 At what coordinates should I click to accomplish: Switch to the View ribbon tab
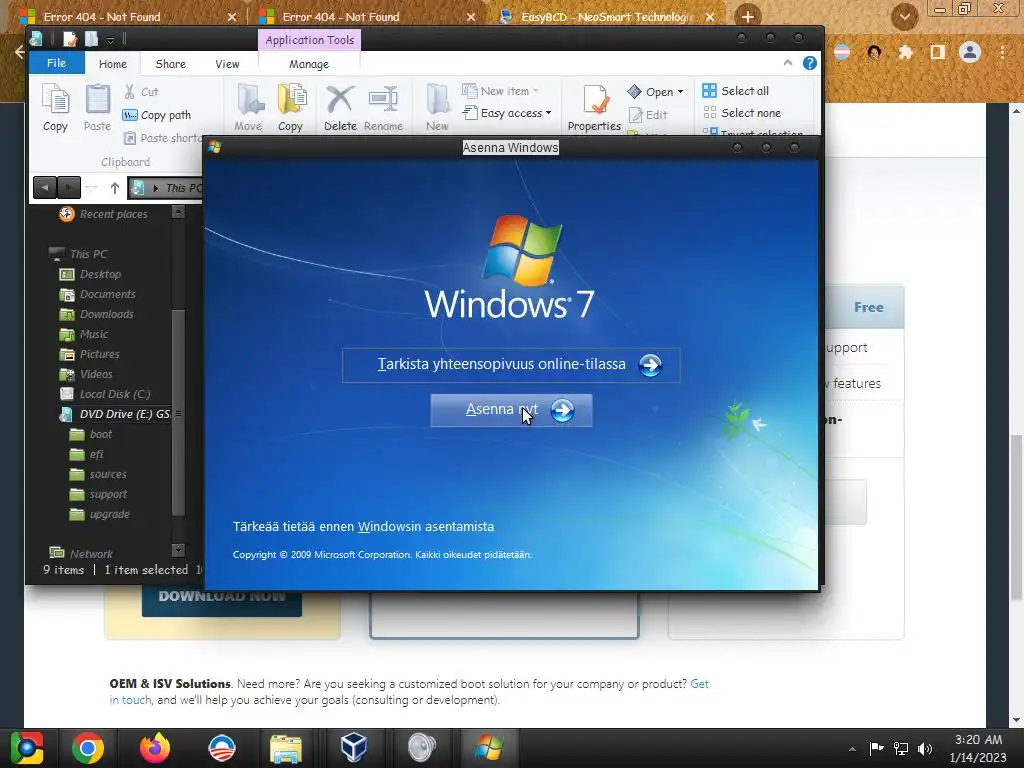click(x=227, y=64)
